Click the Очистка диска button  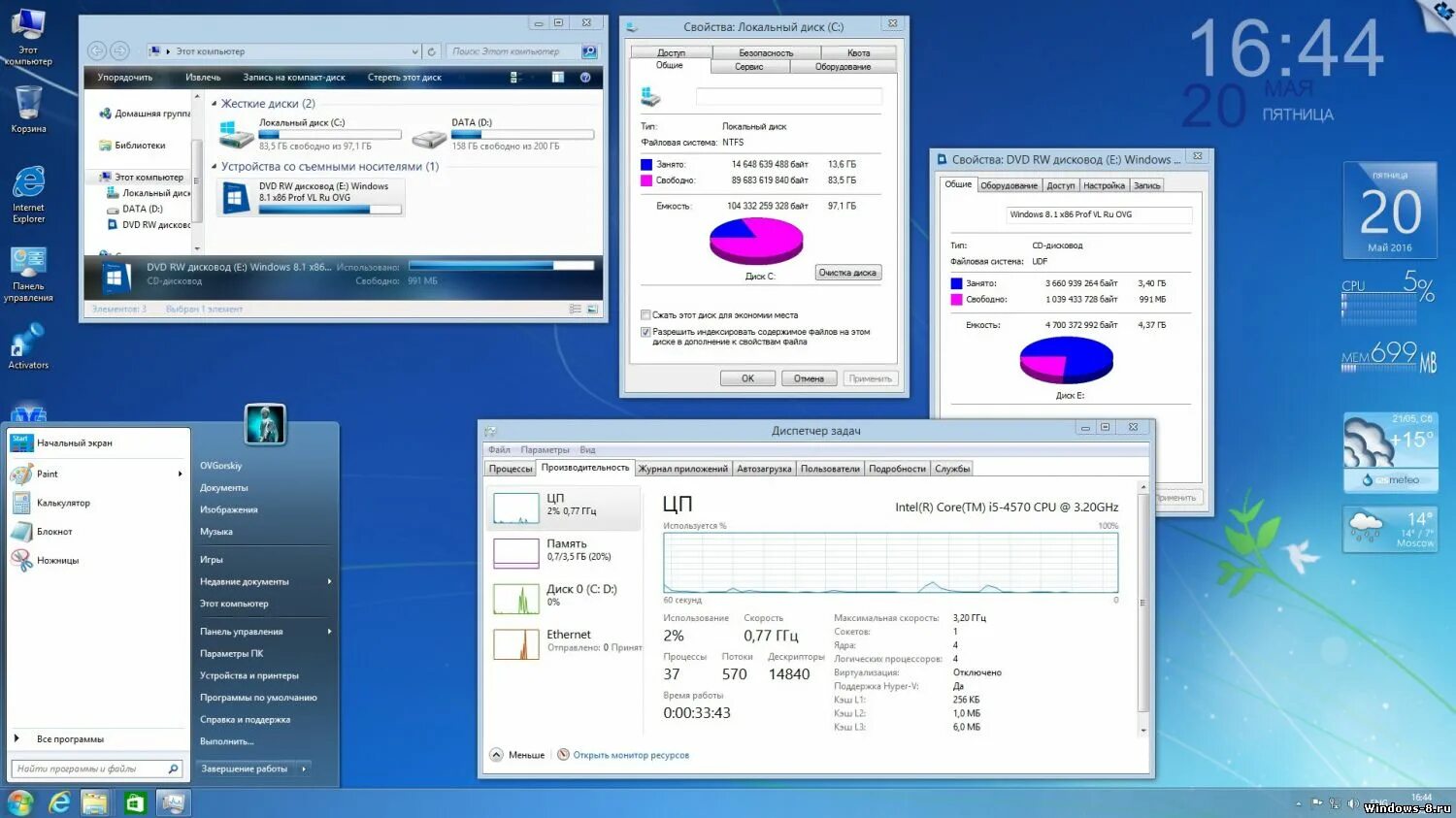[847, 273]
